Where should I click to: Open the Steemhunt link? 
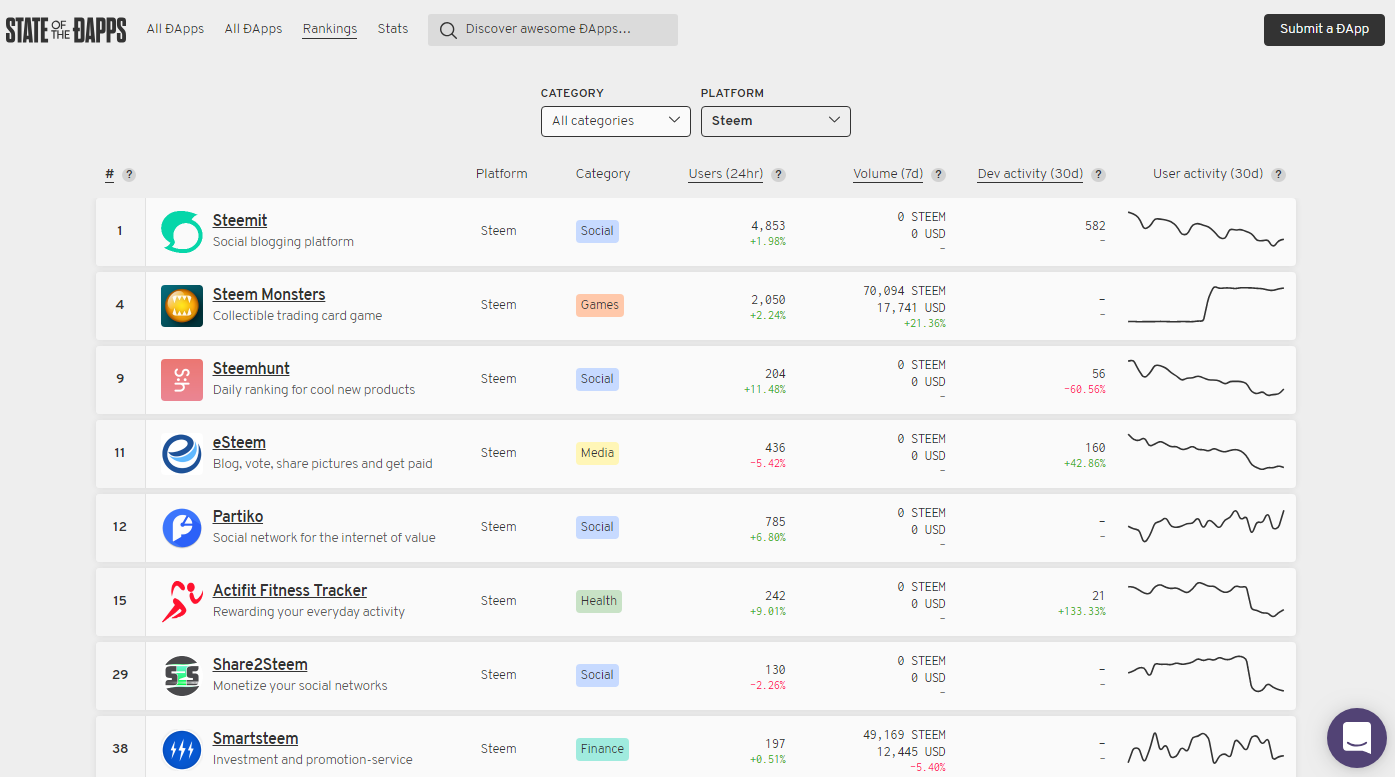[251, 369]
